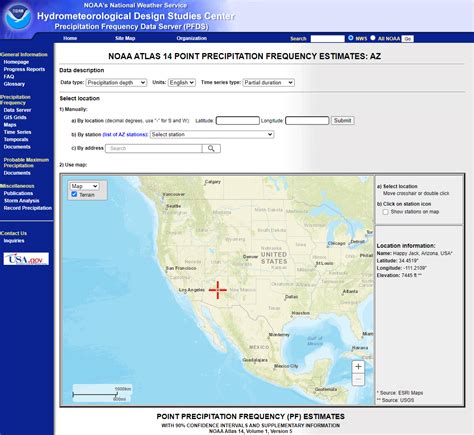Click the Longitude input field
Screen dimensions: 474x435
tap(307, 120)
